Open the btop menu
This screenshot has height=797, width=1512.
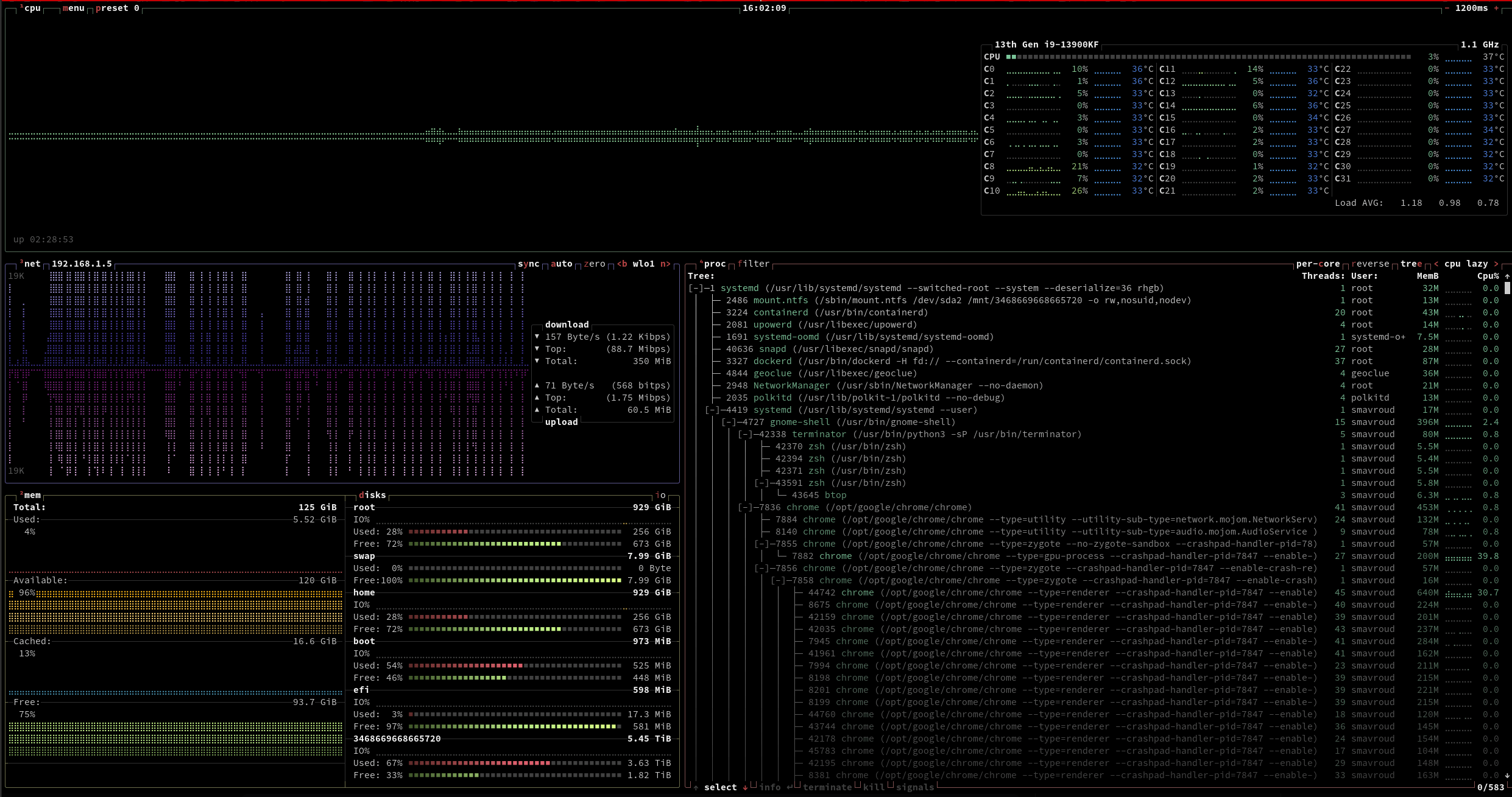click(x=73, y=8)
